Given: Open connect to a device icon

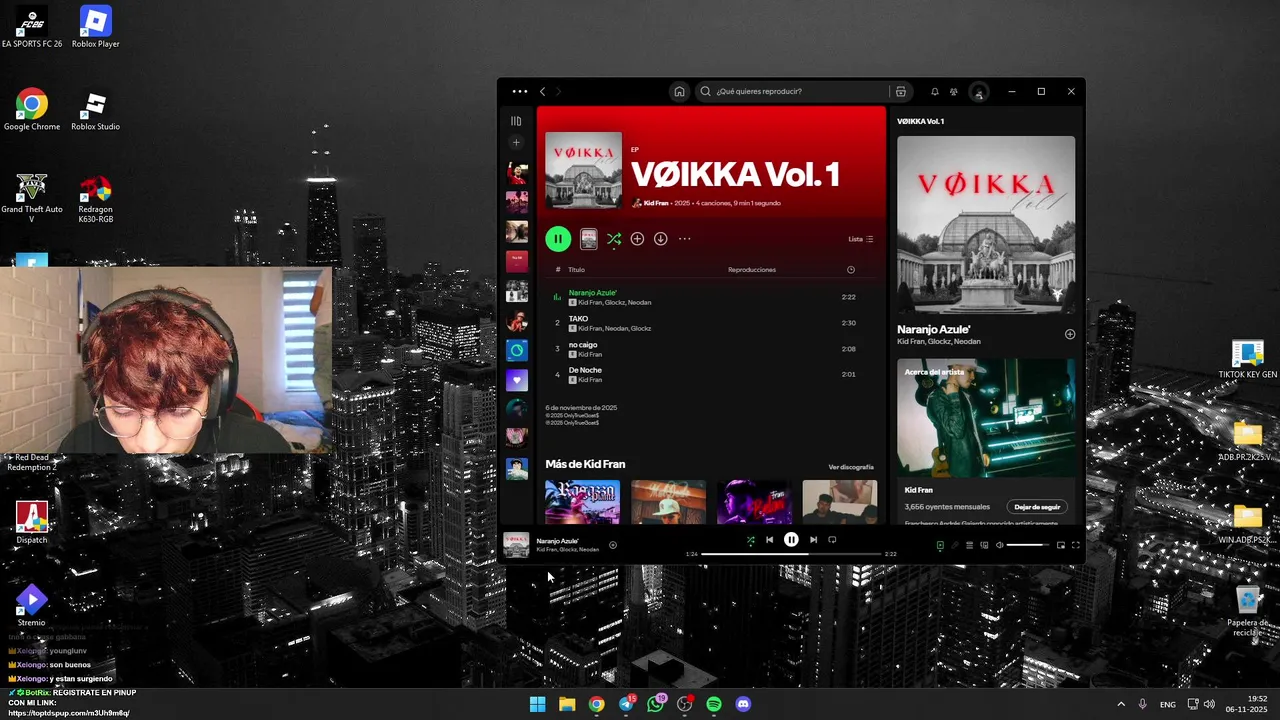Looking at the screenshot, I should point(984,545).
